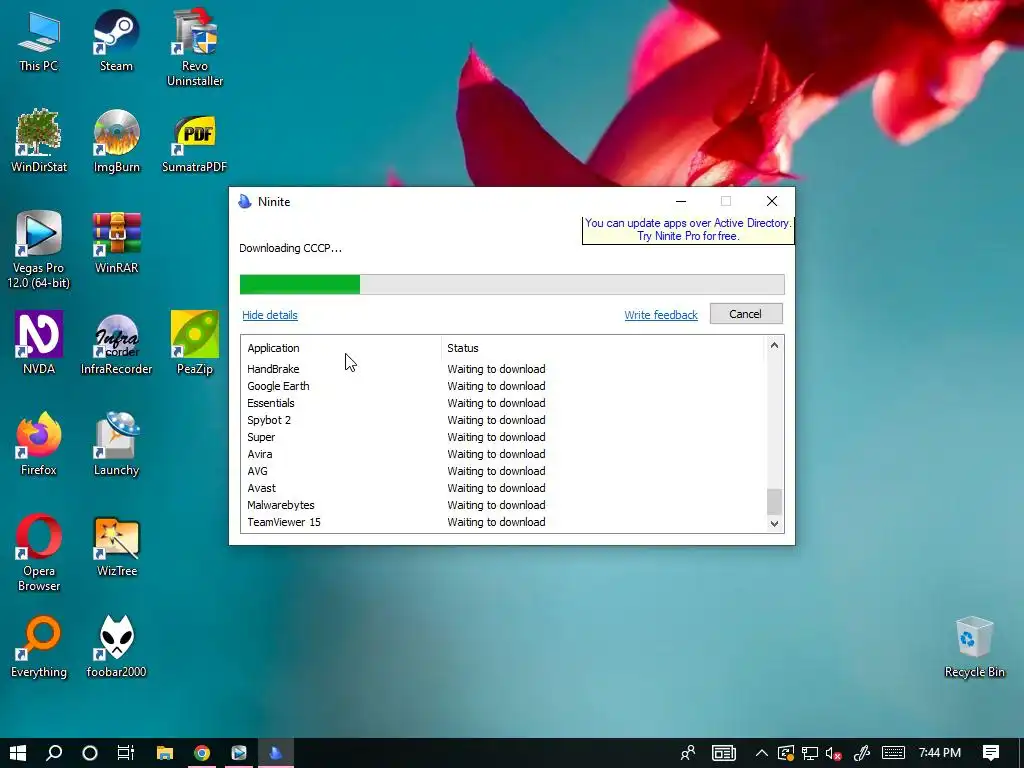Select the Spybot 2 row
The height and width of the screenshot is (768, 1024).
503,420
